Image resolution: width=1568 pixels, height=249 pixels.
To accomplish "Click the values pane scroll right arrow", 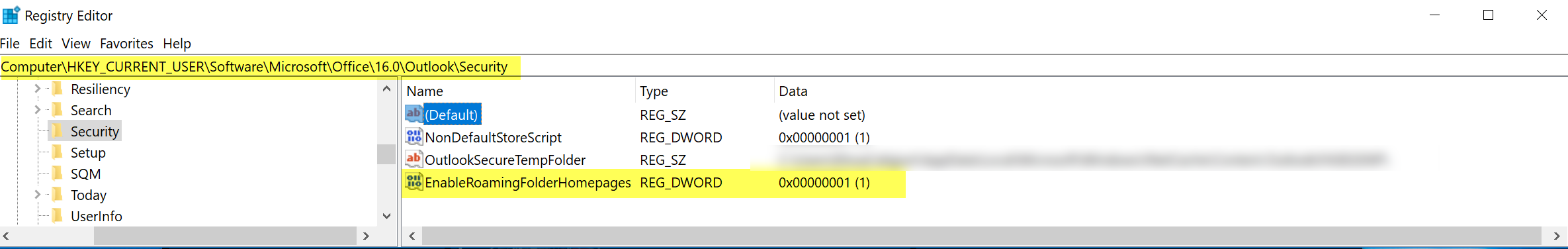I will tap(1557, 236).
